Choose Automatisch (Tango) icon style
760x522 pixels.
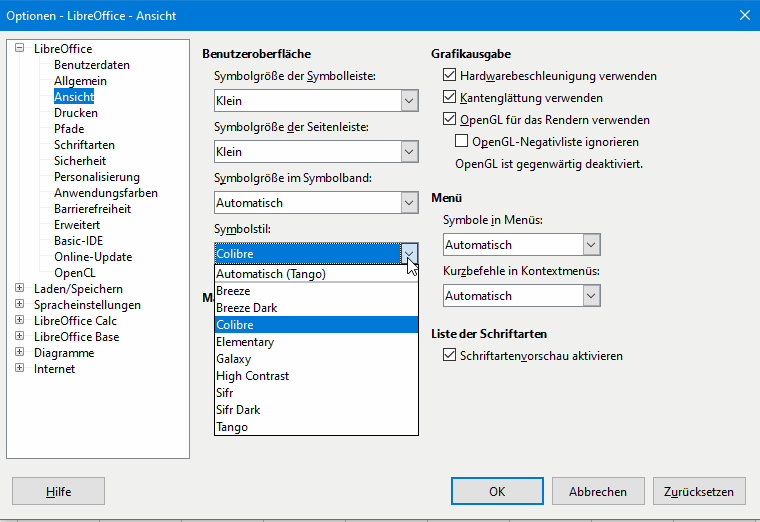[316, 274]
